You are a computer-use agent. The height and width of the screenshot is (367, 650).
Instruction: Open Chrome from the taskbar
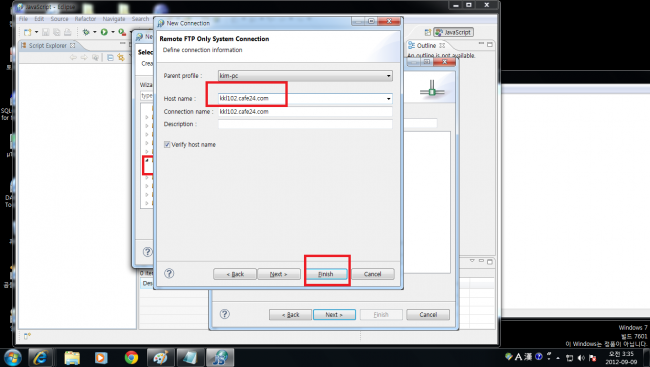[x=131, y=357]
